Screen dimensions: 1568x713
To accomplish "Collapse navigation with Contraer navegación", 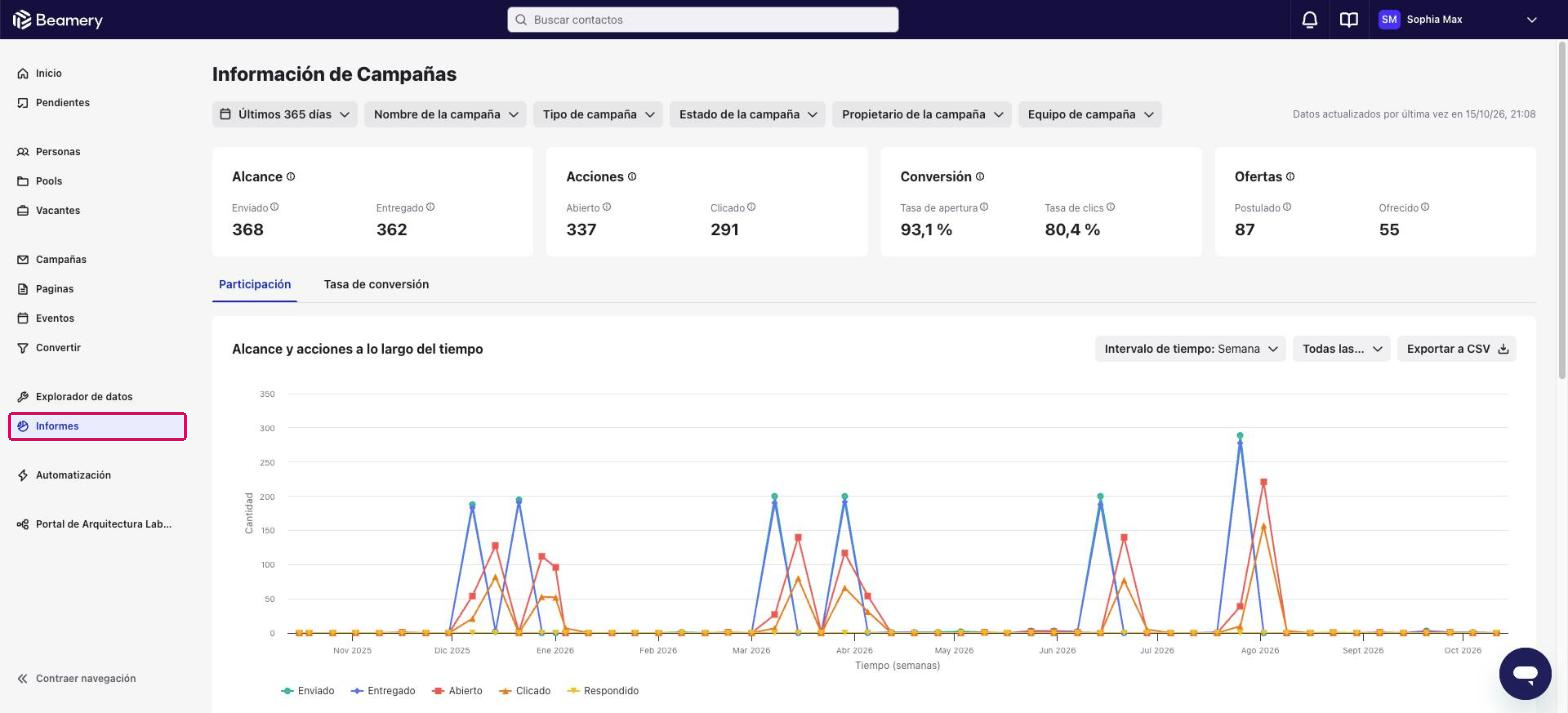I will pyautogui.click(x=77, y=679).
